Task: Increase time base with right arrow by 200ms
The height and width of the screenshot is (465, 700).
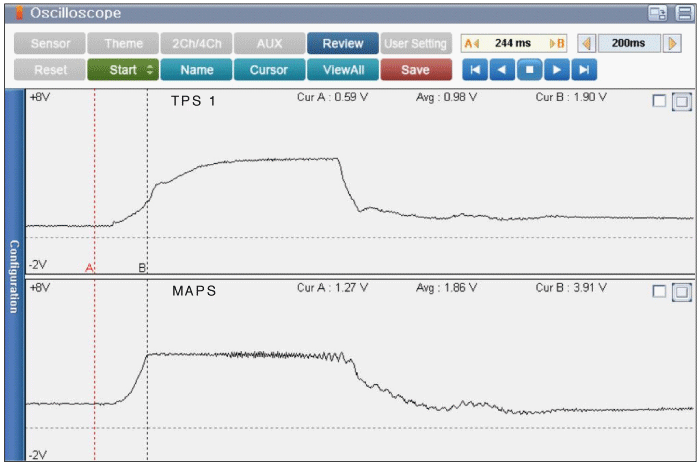Action: (672, 43)
